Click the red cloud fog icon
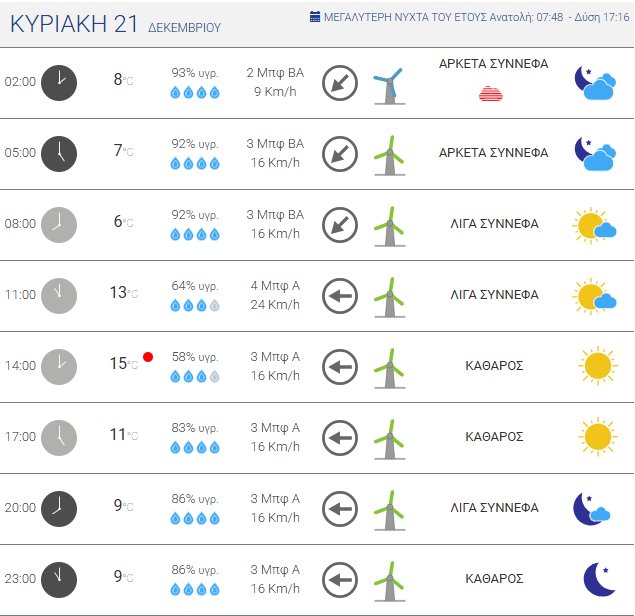Image resolution: width=635 pixels, height=616 pixels. (490, 94)
